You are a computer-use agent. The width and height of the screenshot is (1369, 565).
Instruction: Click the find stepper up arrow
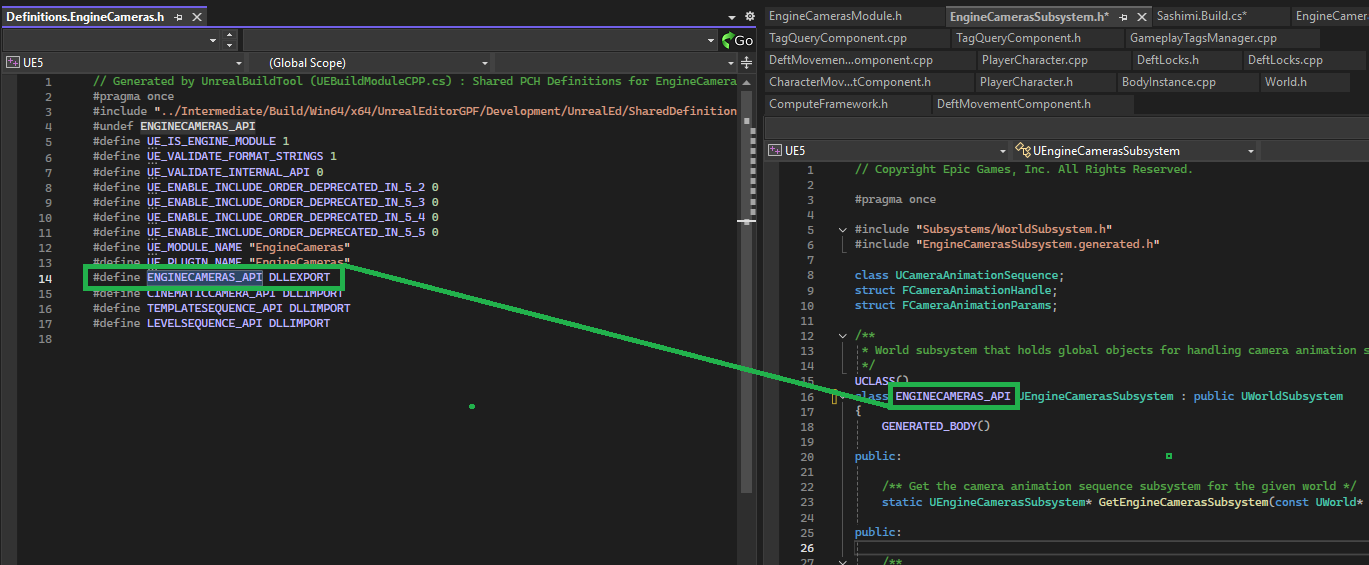230,35
